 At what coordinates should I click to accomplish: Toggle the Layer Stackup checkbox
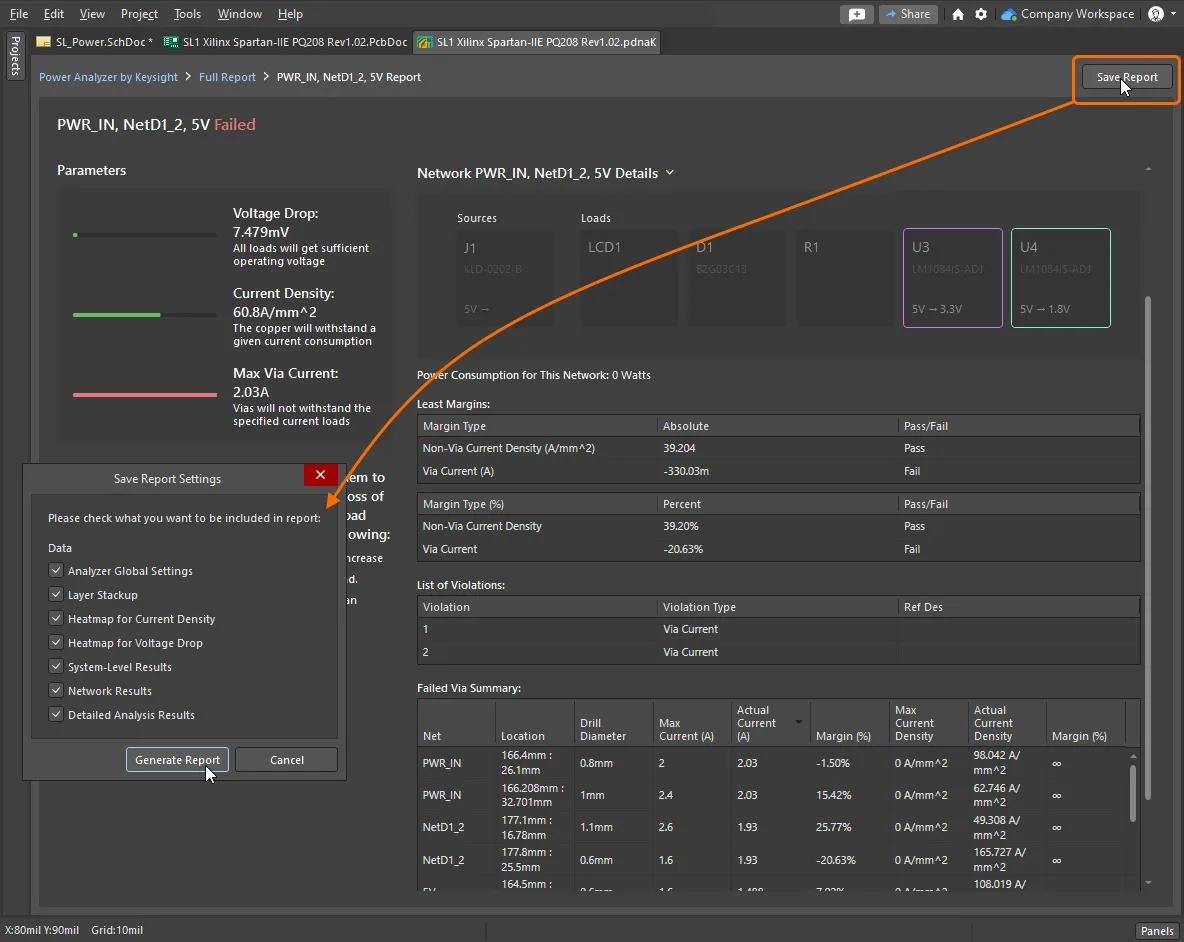56,595
